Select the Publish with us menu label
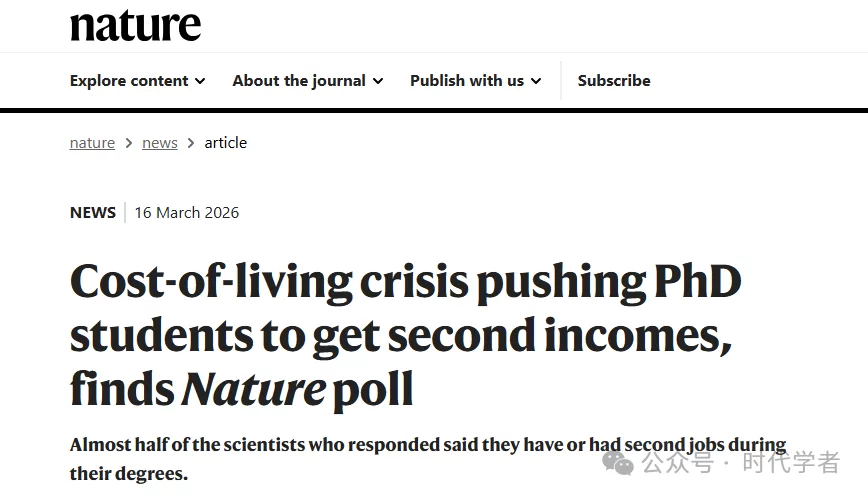The image size is (868, 497). tap(467, 81)
